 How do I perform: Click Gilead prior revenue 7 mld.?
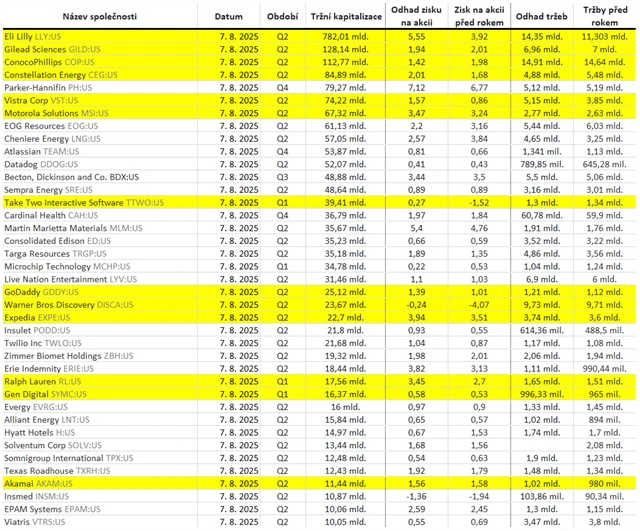pyautogui.click(x=605, y=49)
